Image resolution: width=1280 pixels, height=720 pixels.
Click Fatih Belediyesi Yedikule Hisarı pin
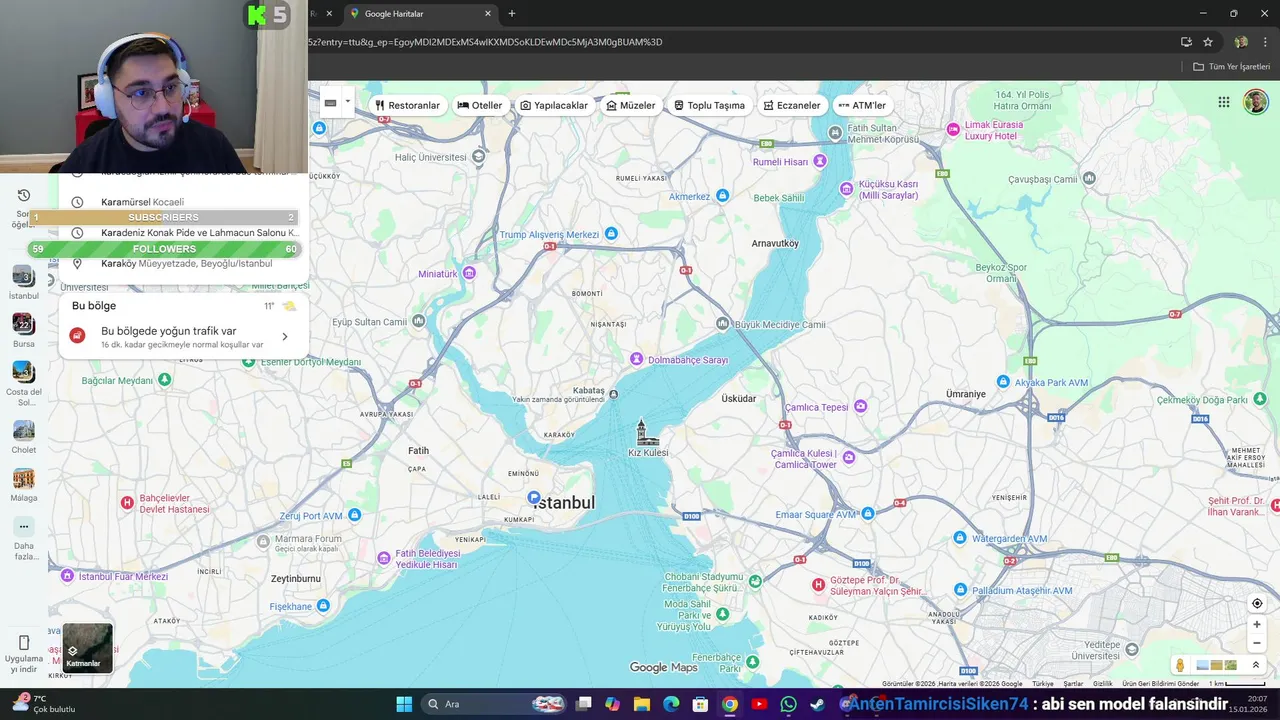[384, 558]
